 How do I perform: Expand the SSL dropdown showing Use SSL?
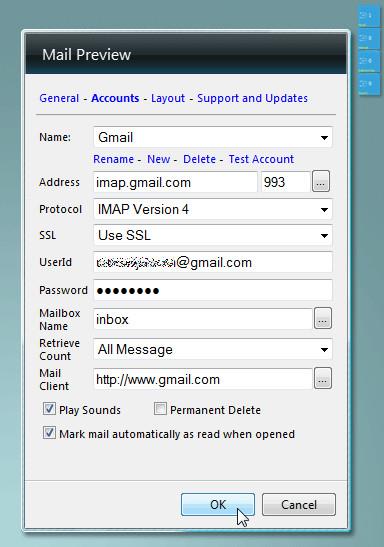click(213, 235)
